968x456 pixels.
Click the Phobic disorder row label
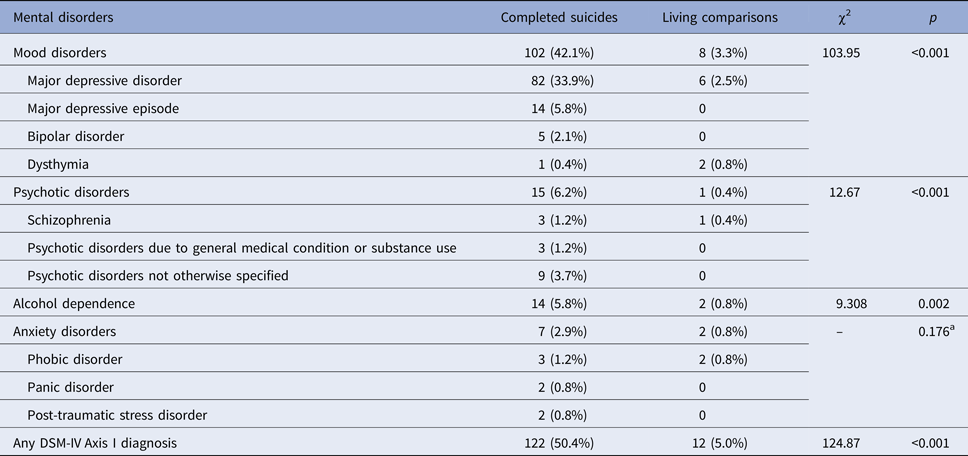(x=74, y=358)
